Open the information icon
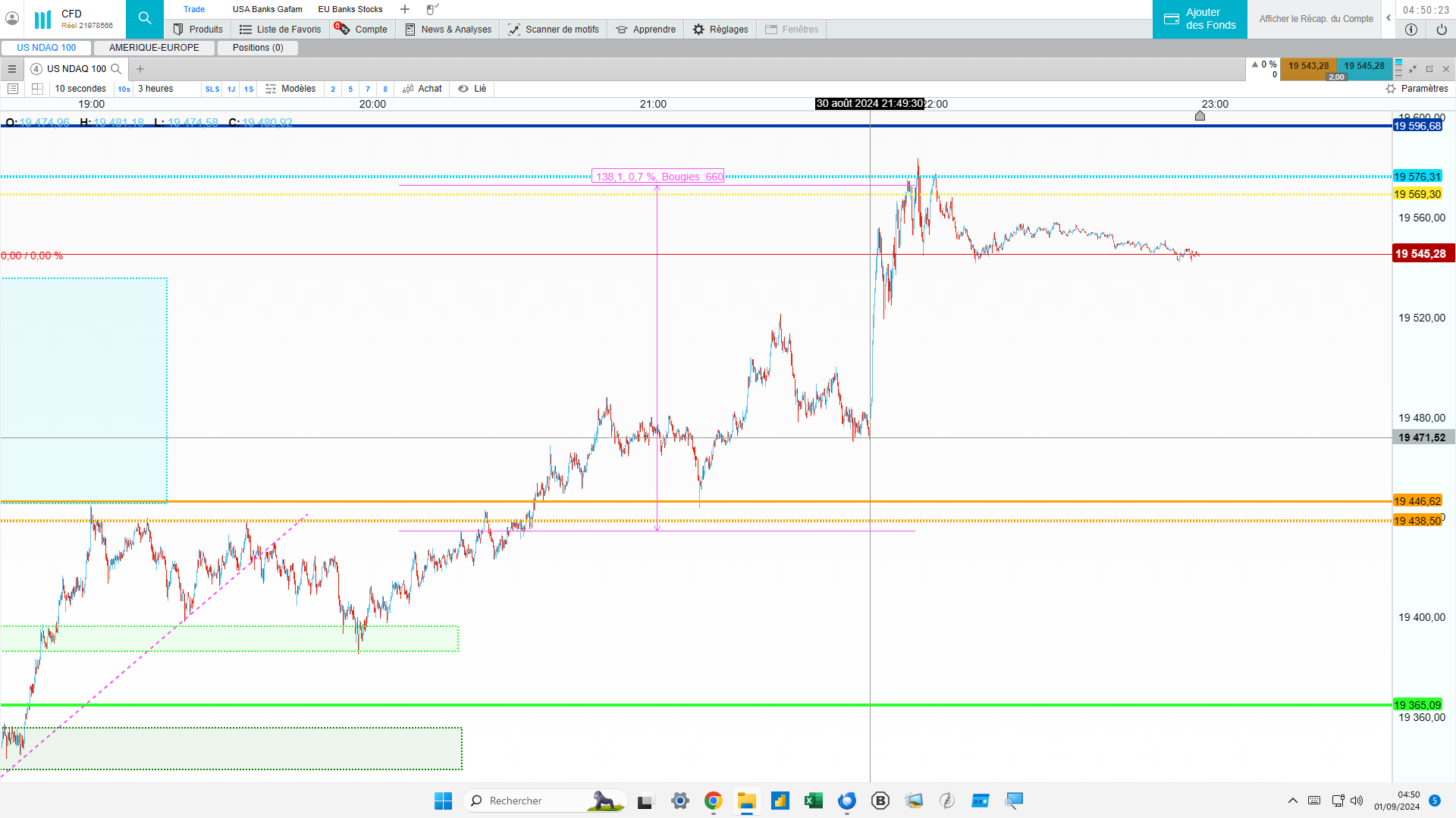The height and width of the screenshot is (818, 1456). pos(1411,30)
